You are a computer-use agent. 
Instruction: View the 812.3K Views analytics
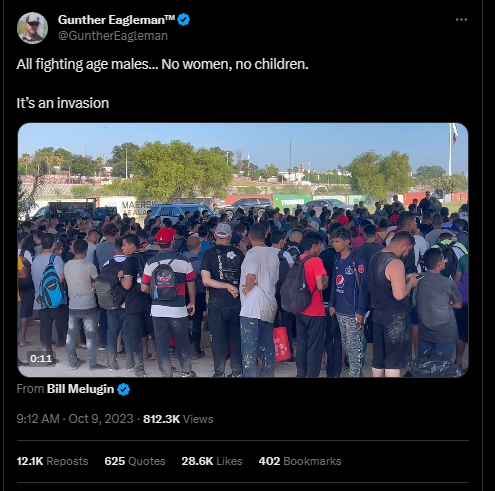tap(178, 419)
